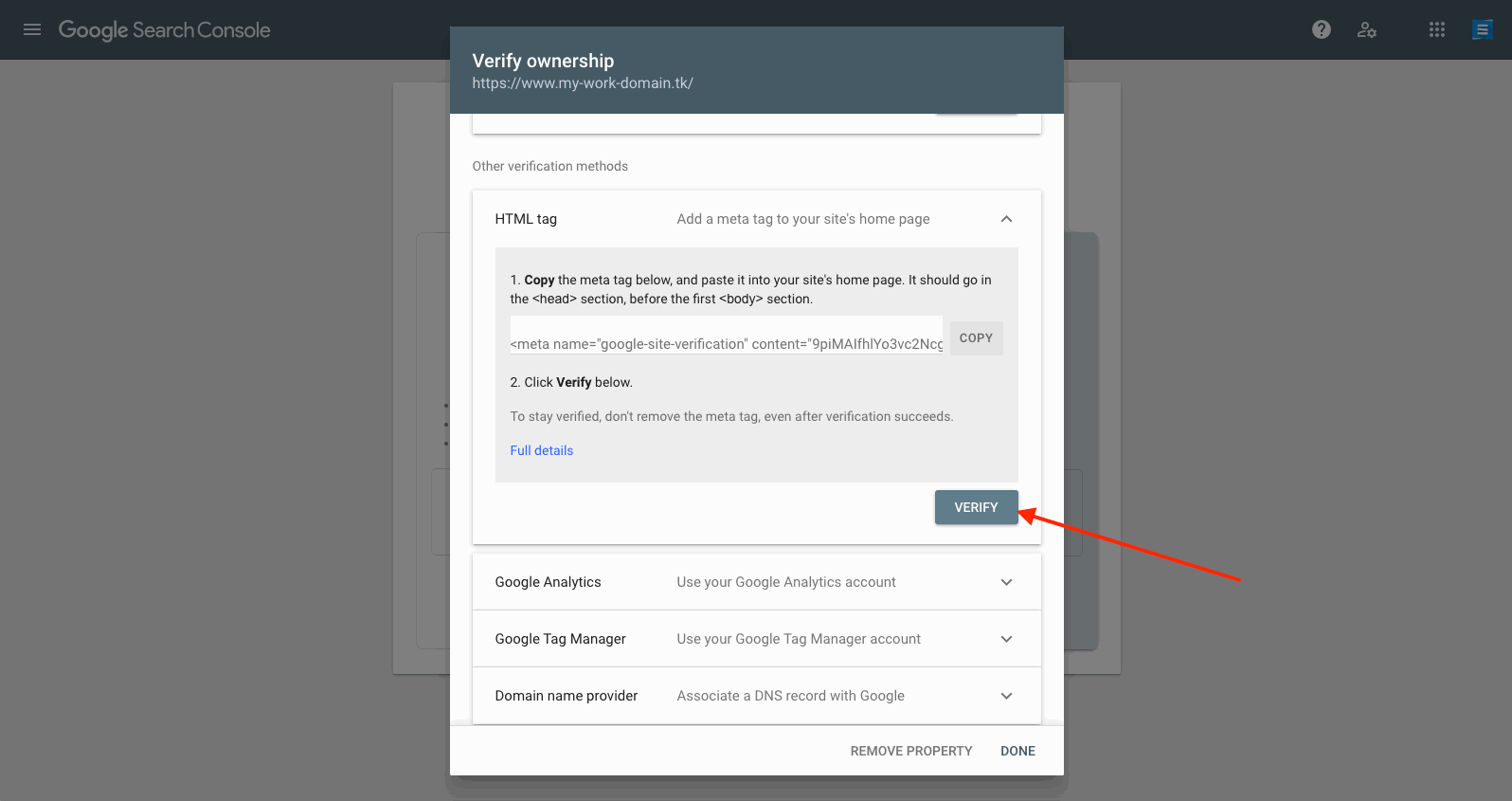Viewport: 1512px width, 801px height.
Task: Select the Google Tag Manager row label
Action: (560, 639)
